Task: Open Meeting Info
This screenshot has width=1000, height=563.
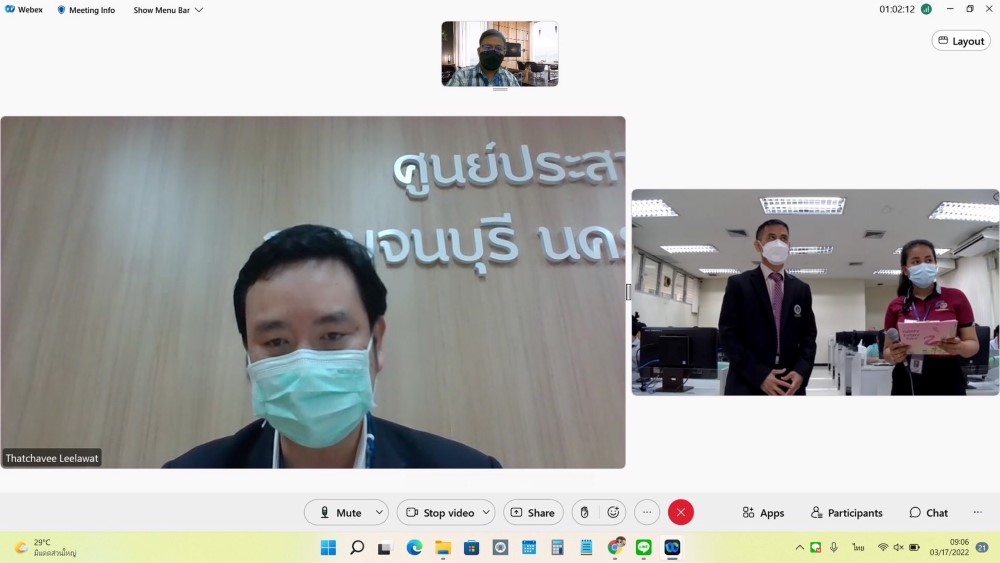Action: (x=85, y=10)
